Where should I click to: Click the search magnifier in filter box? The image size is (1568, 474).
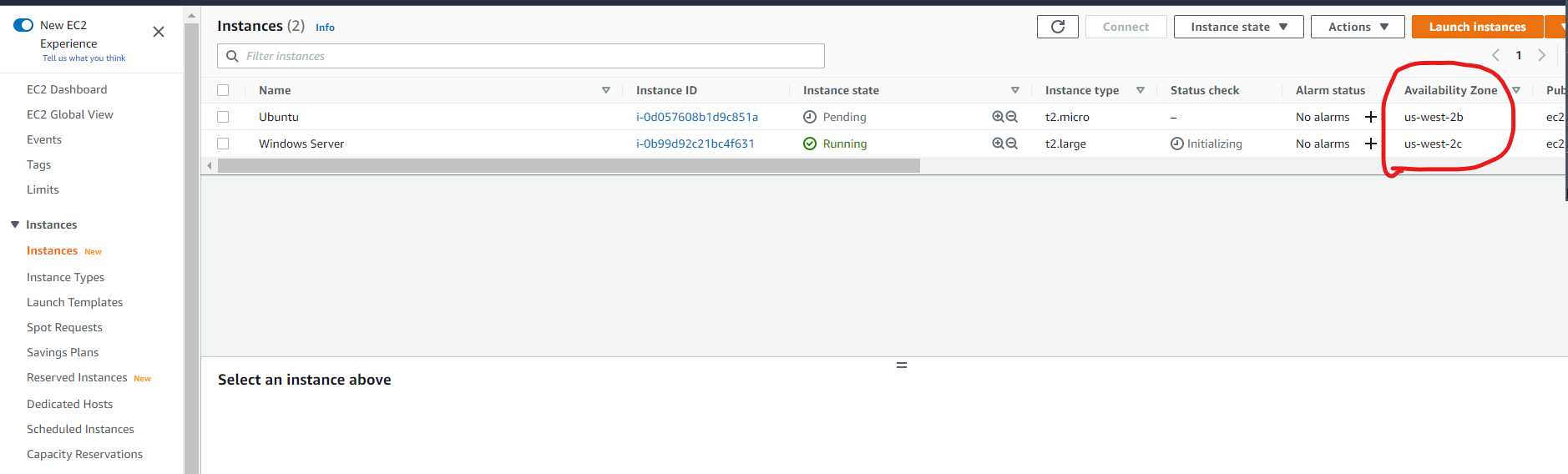point(232,56)
